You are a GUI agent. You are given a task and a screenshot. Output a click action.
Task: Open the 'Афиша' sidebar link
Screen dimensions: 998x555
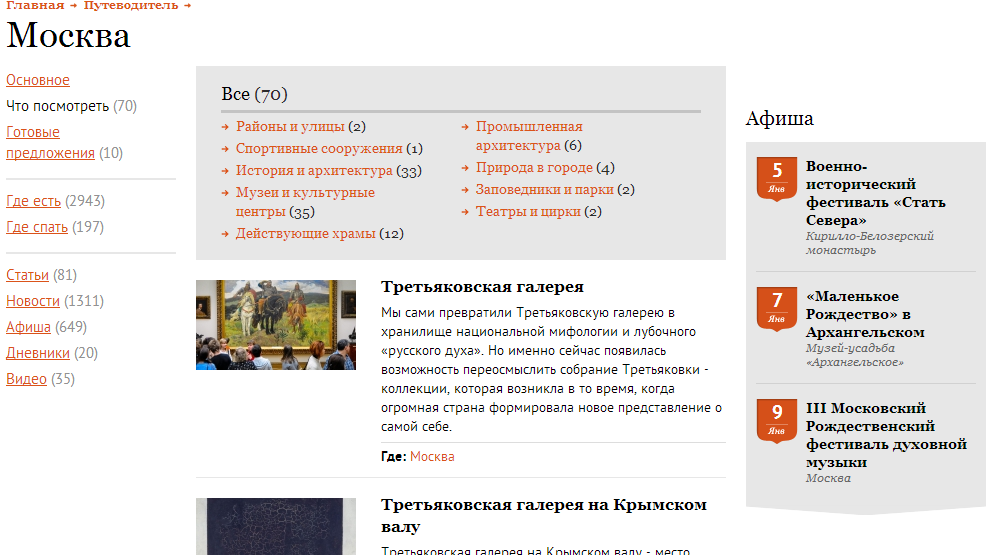pos(29,327)
